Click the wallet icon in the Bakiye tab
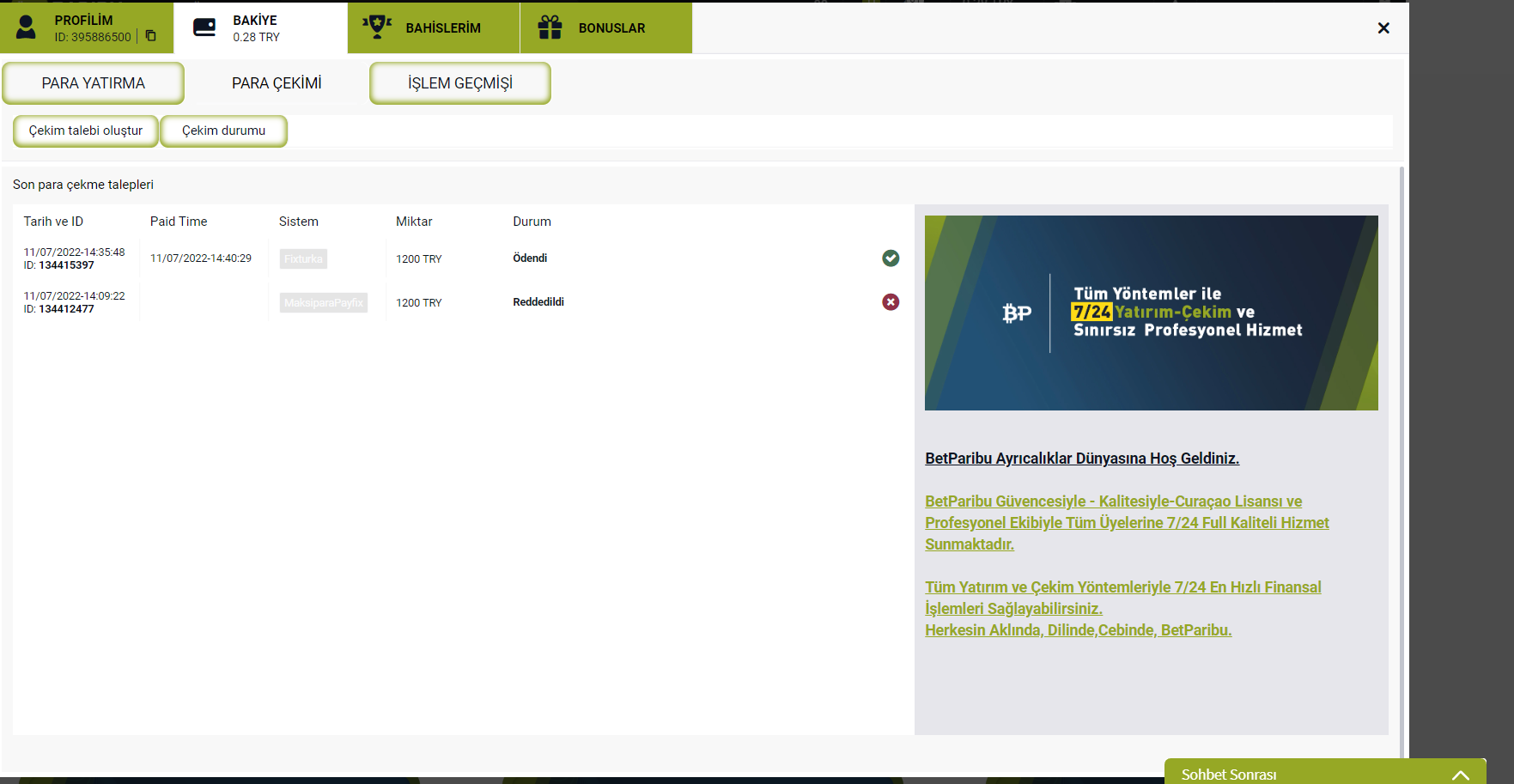The image size is (1514, 784). click(x=204, y=27)
